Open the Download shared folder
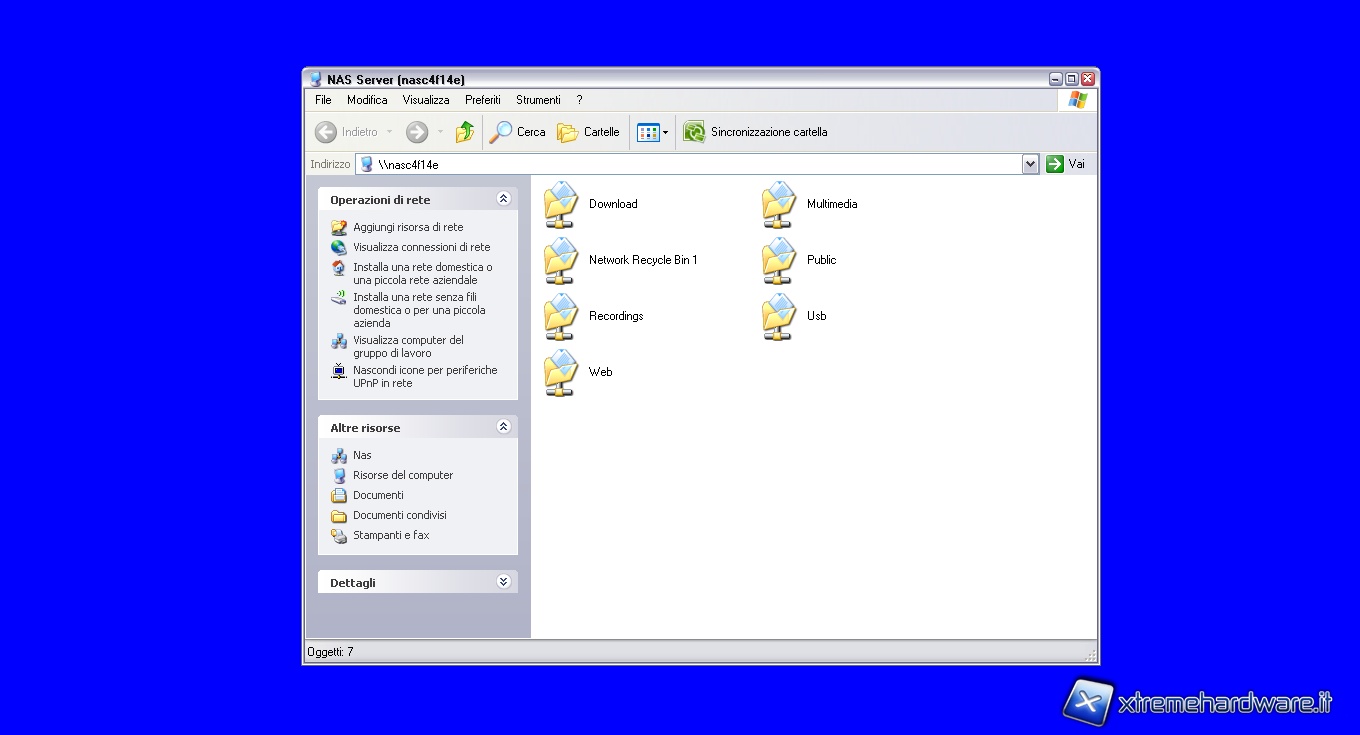 562,204
